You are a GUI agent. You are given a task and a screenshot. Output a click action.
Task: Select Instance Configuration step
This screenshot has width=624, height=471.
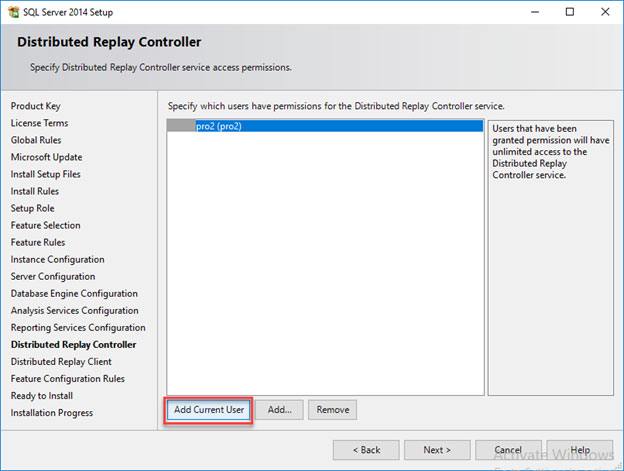click(x=57, y=259)
